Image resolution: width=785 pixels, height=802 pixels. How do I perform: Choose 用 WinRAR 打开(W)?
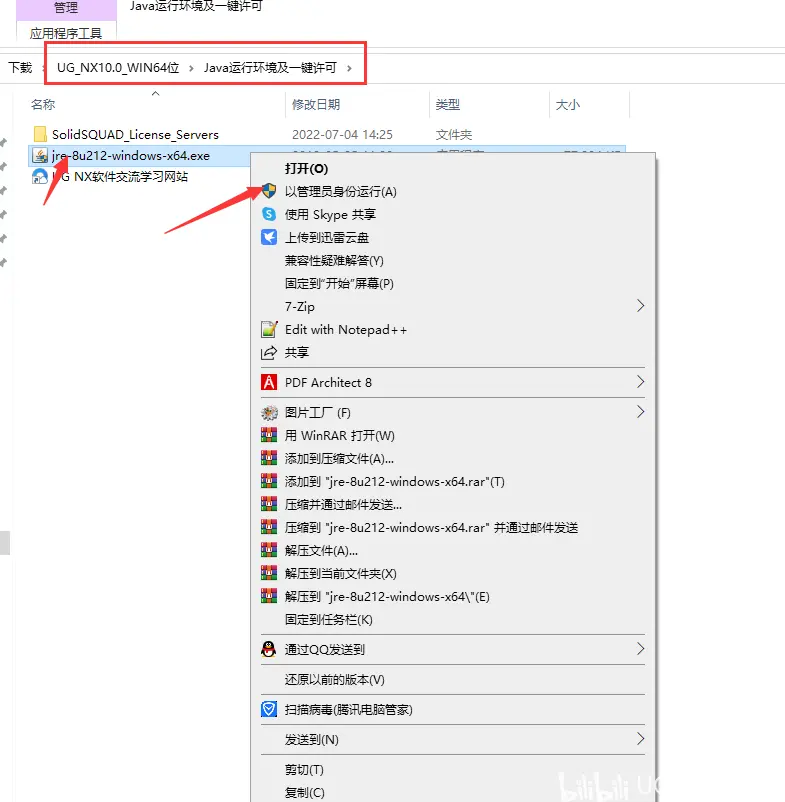[340, 435]
